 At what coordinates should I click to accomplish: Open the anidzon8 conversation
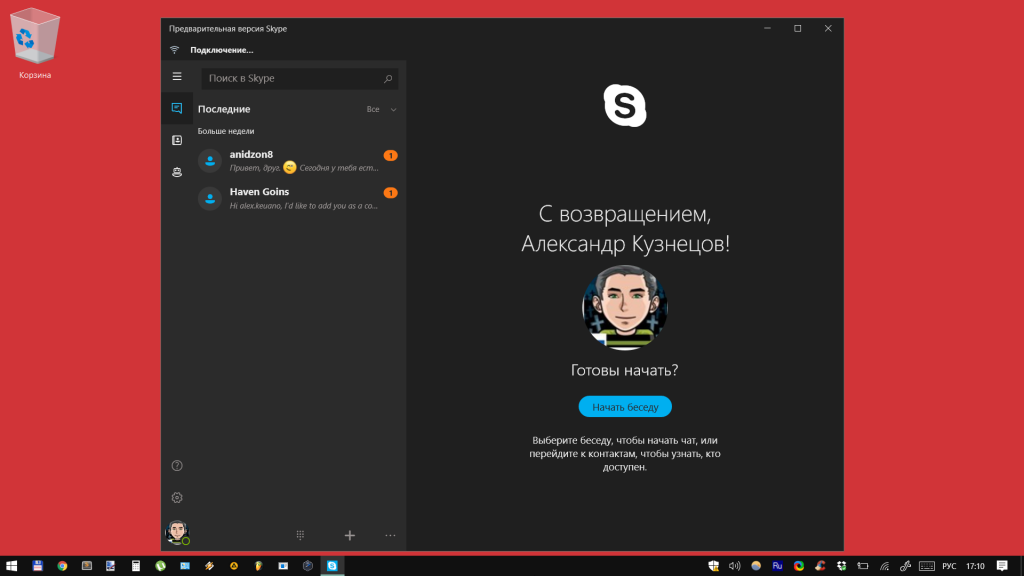pyautogui.click(x=298, y=161)
